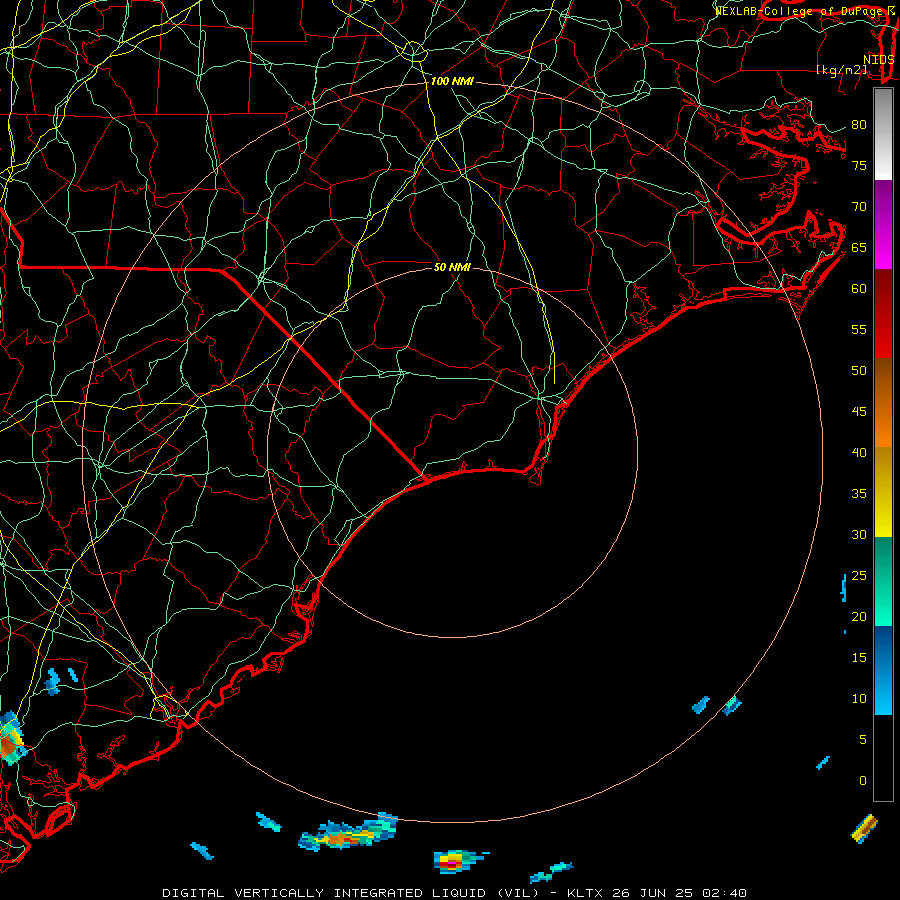
Task: Click the 35 value on the VIL scale
Action: point(859,494)
